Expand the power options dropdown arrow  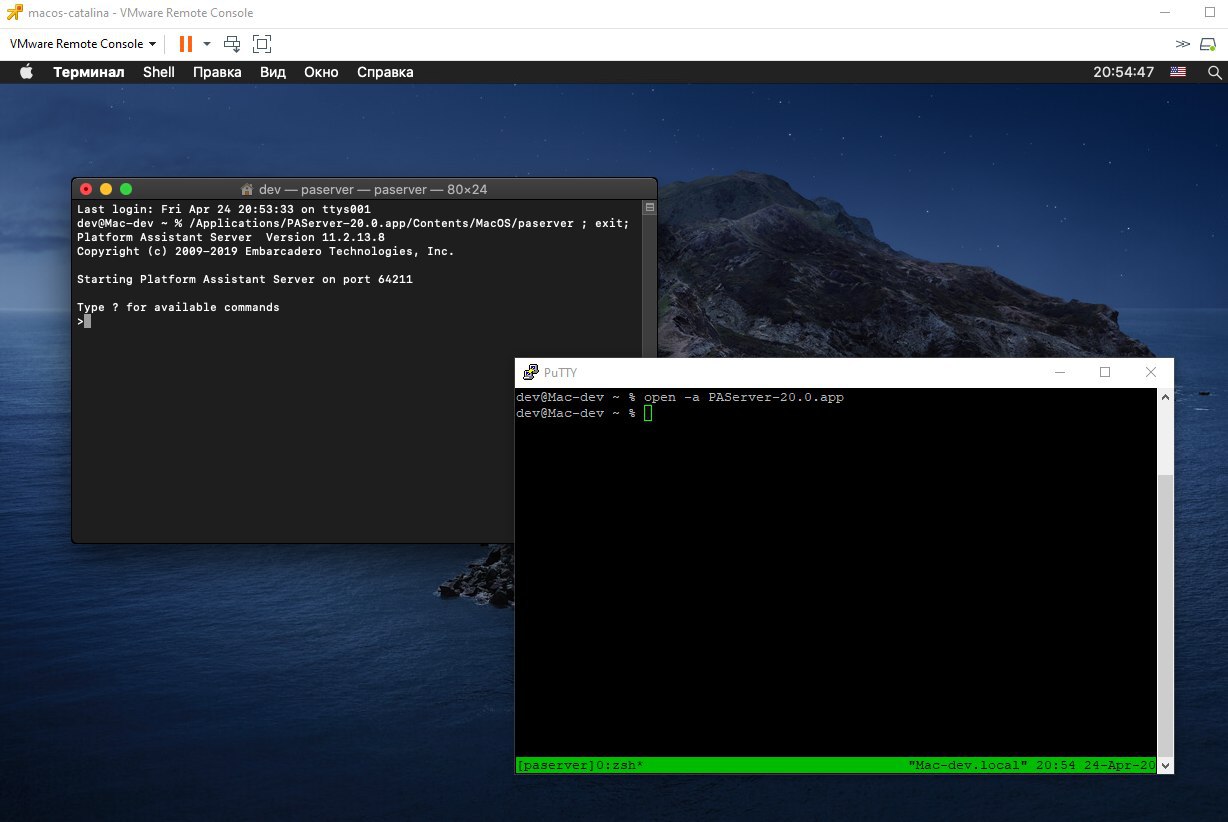coord(207,44)
